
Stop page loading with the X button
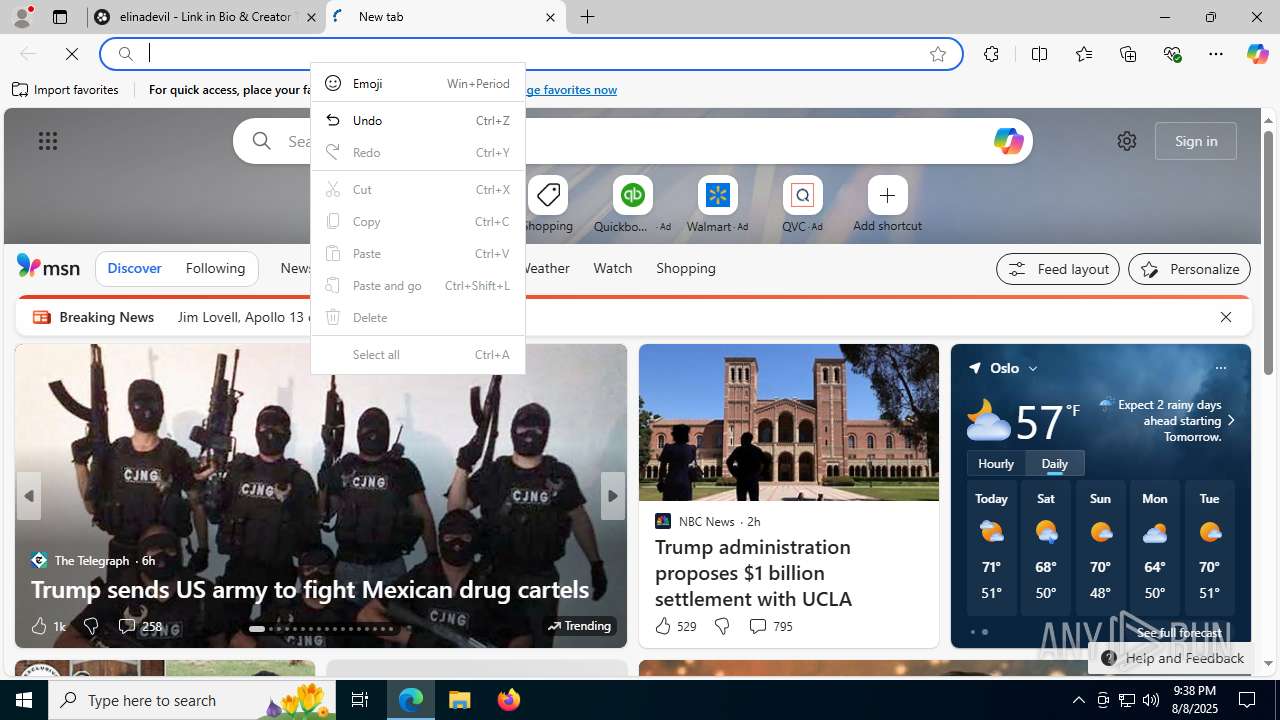point(72,54)
